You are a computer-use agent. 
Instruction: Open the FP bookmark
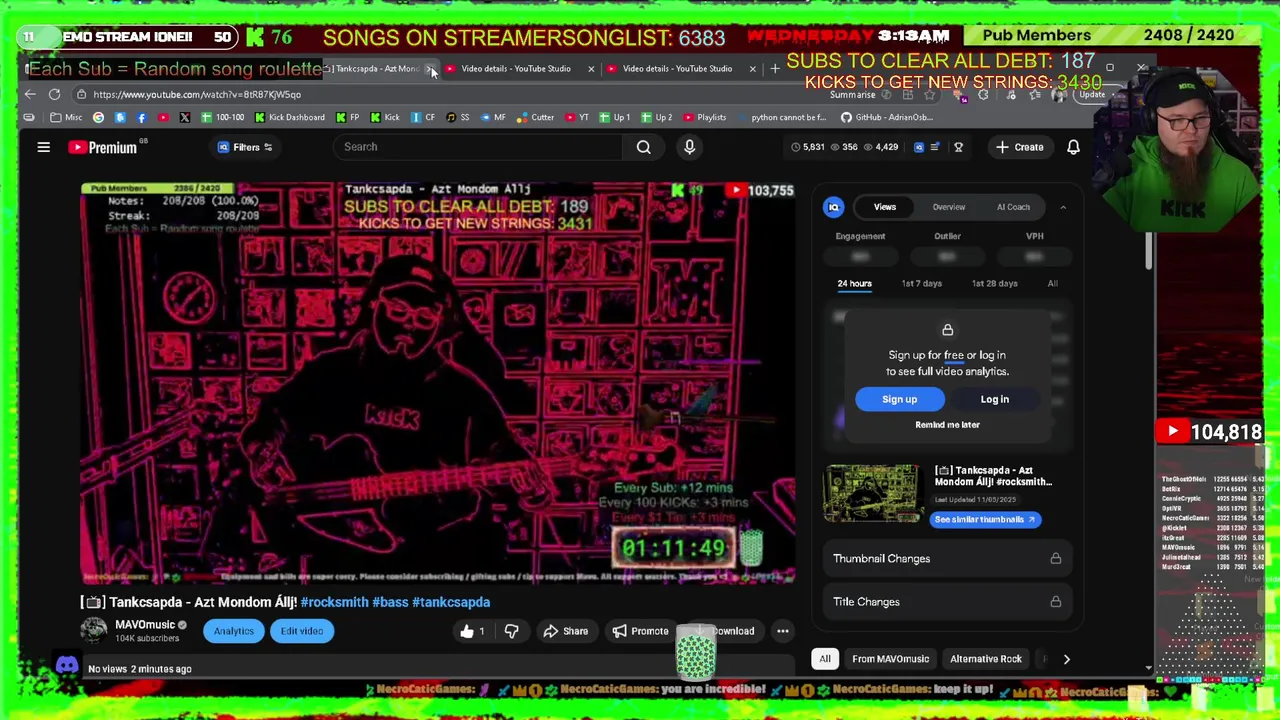tap(347, 117)
